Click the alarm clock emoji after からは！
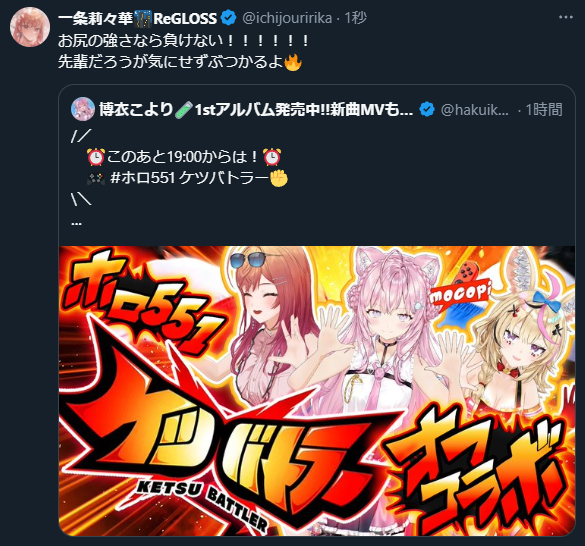Screen dimensions: 585x546 point(272,157)
